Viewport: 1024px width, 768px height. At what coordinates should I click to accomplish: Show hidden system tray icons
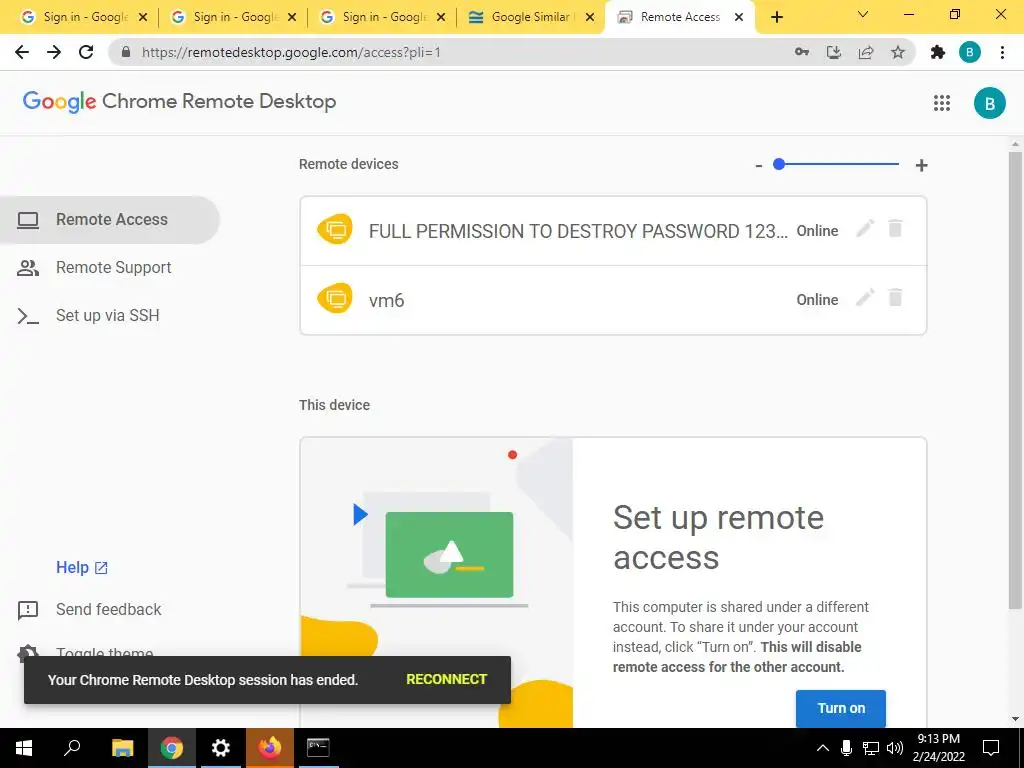point(823,748)
